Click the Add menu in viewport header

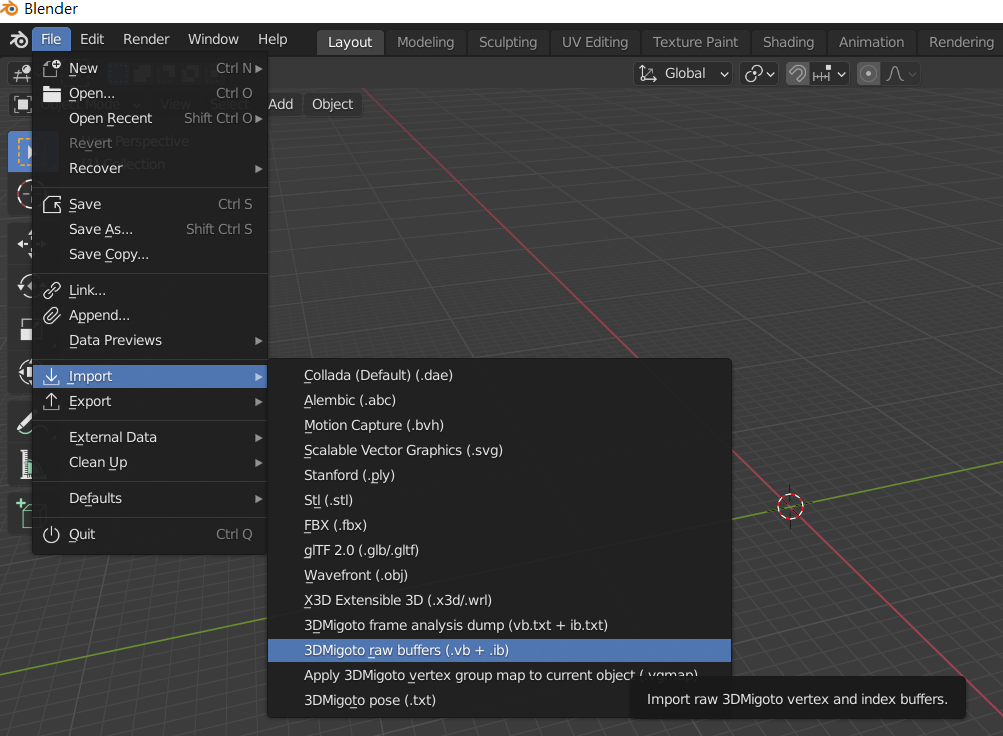tap(281, 104)
